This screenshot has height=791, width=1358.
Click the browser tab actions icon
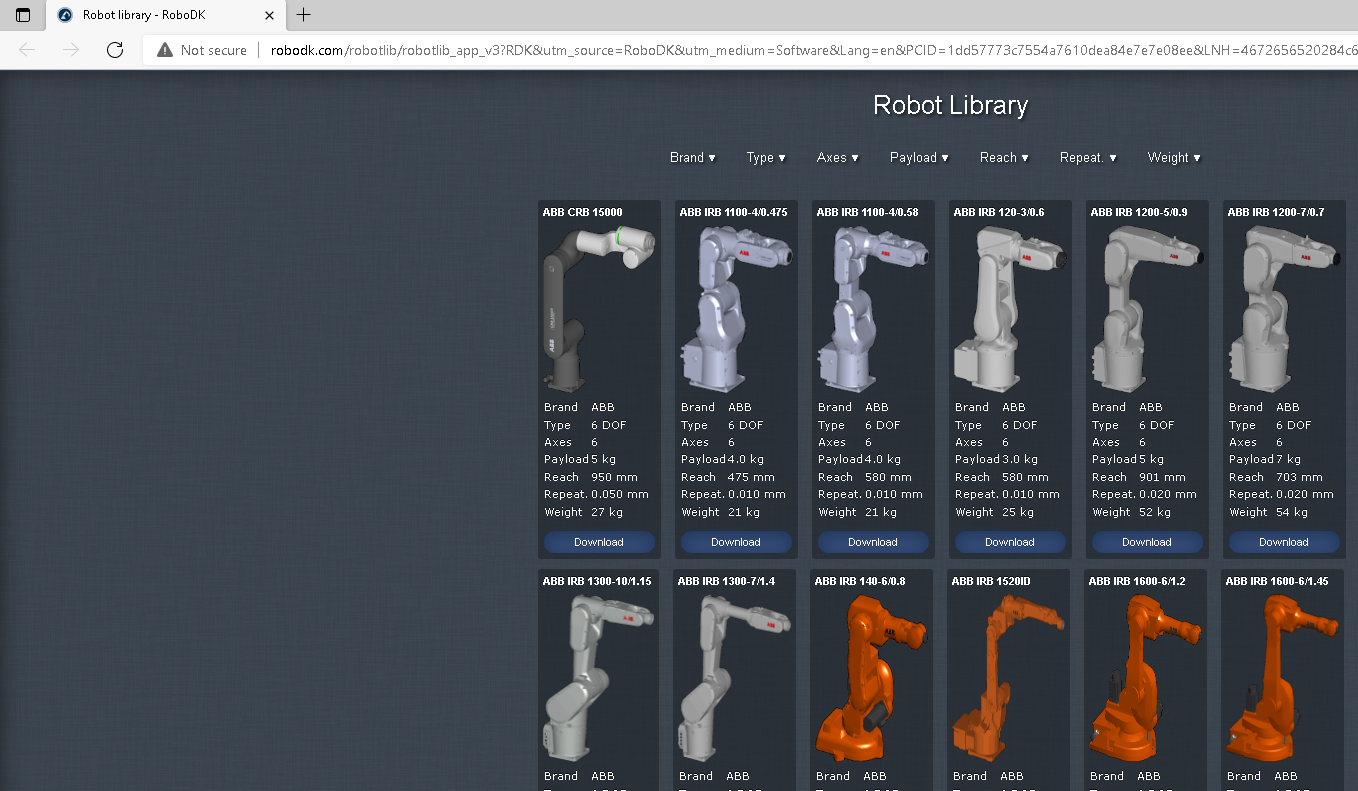tap(23, 15)
